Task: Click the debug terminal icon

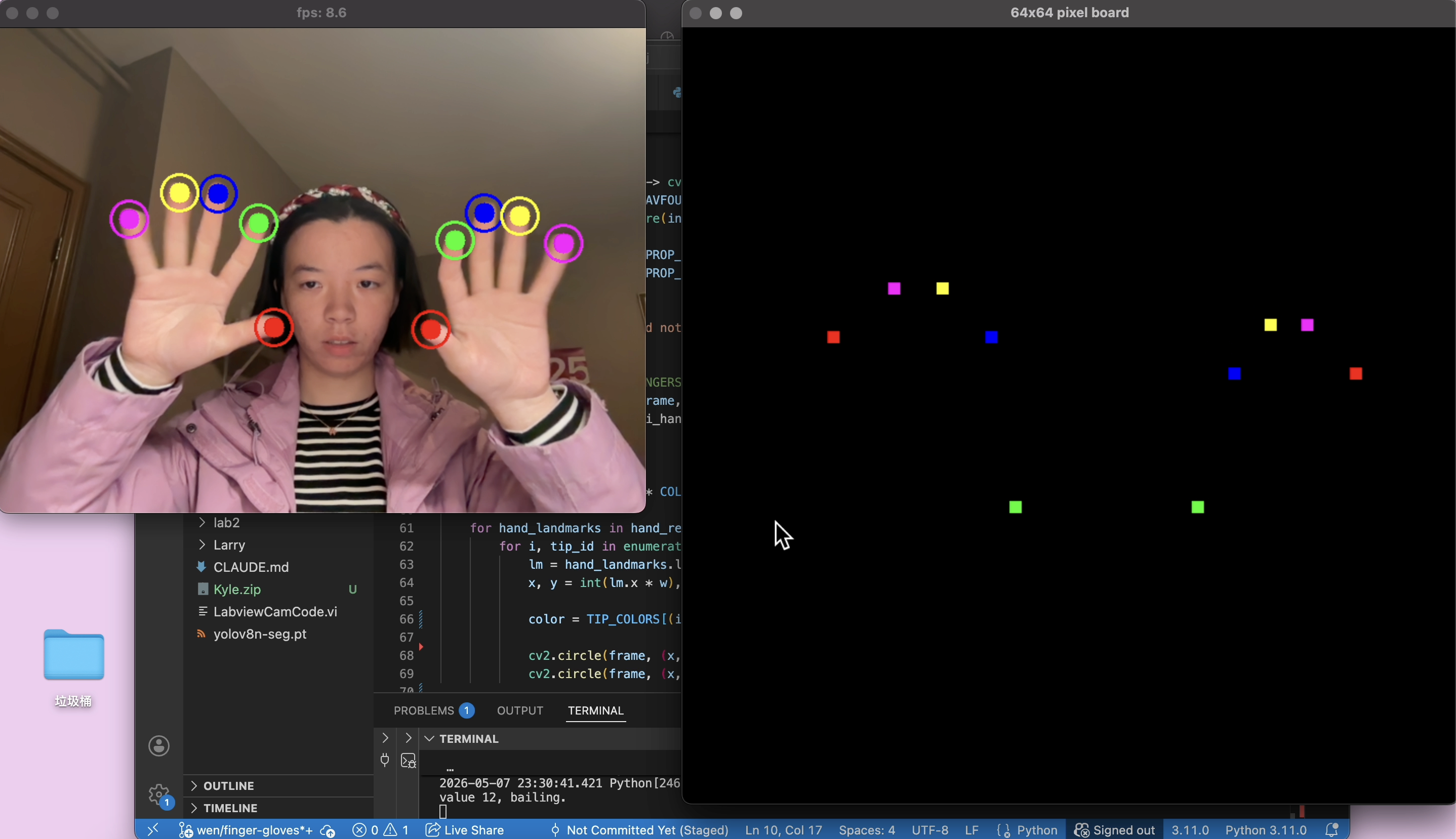Action: tap(408, 761)
